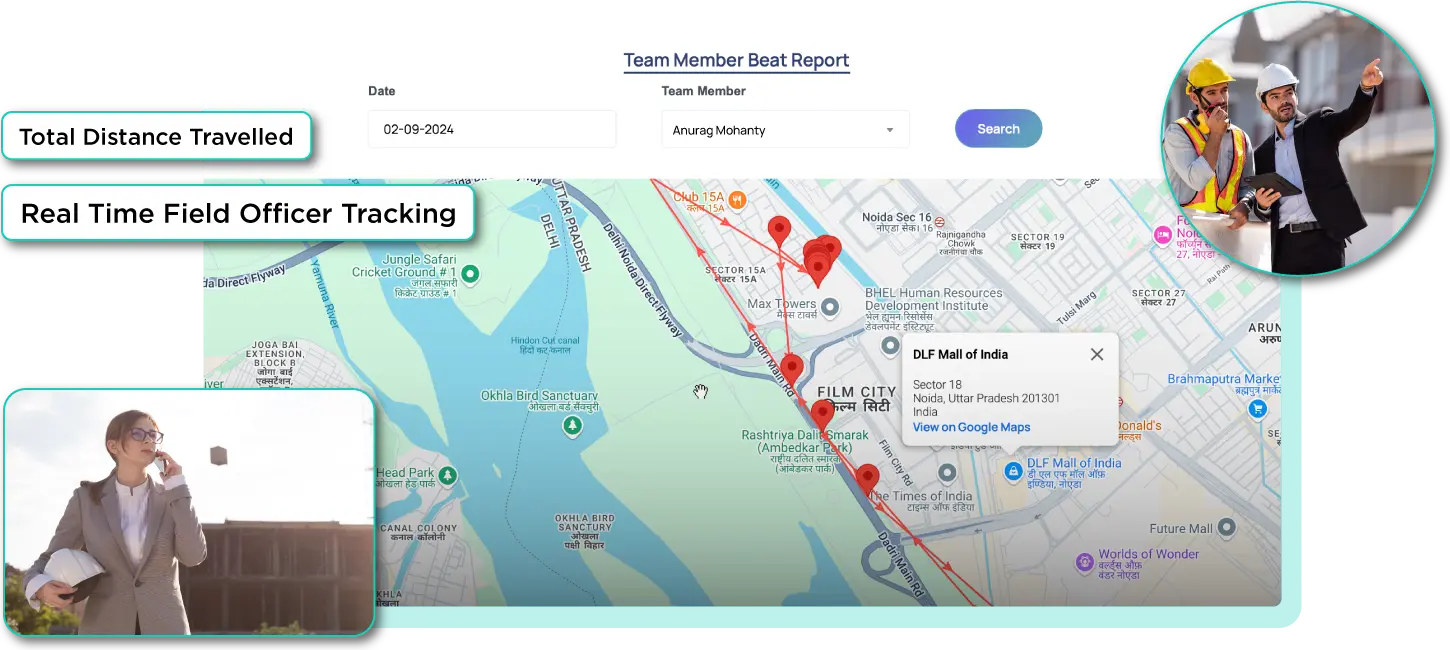
Task: Click the Search button
Action: [998, 129]
